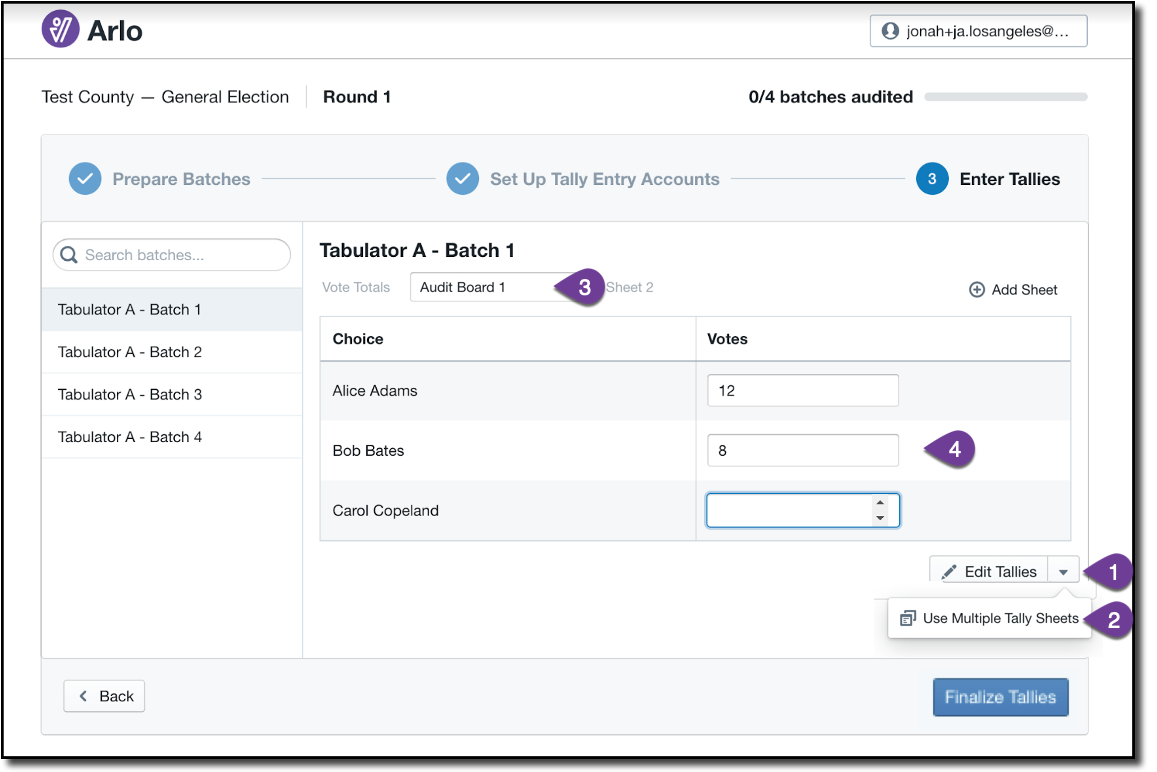This screenshot has height=772, width=1157.
Task: Open the user account dropdown menu
Action: coord(978,31)
